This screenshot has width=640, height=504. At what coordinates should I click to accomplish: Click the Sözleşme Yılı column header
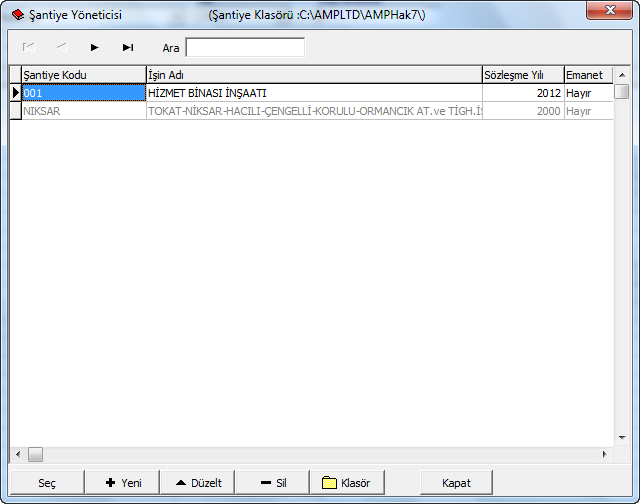[x=522, y=75]
